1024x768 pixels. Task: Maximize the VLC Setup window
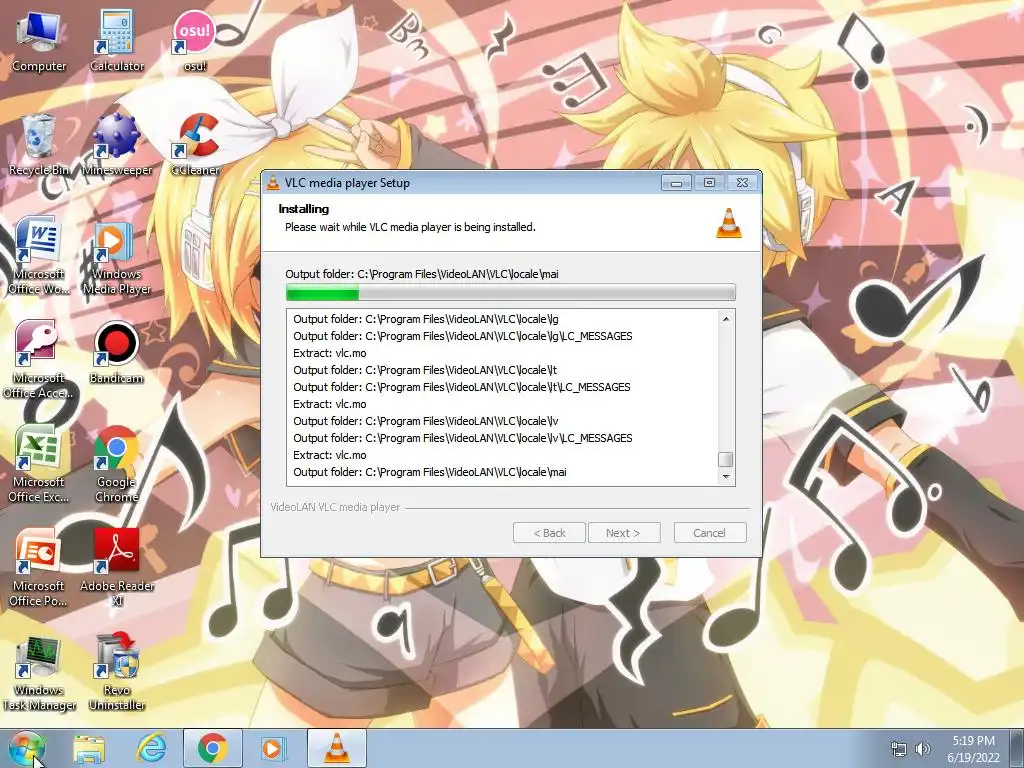pyautogui.click(x=709, y=183)
